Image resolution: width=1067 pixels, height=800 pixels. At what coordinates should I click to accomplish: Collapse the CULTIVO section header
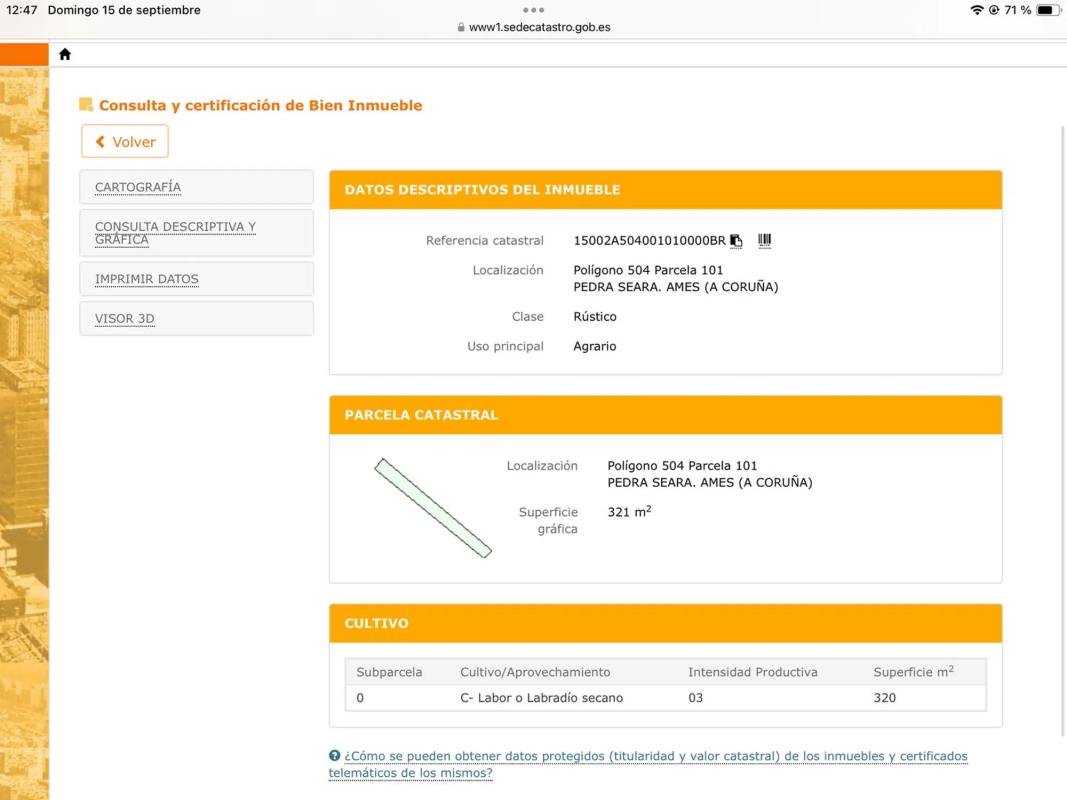point(665,623)
